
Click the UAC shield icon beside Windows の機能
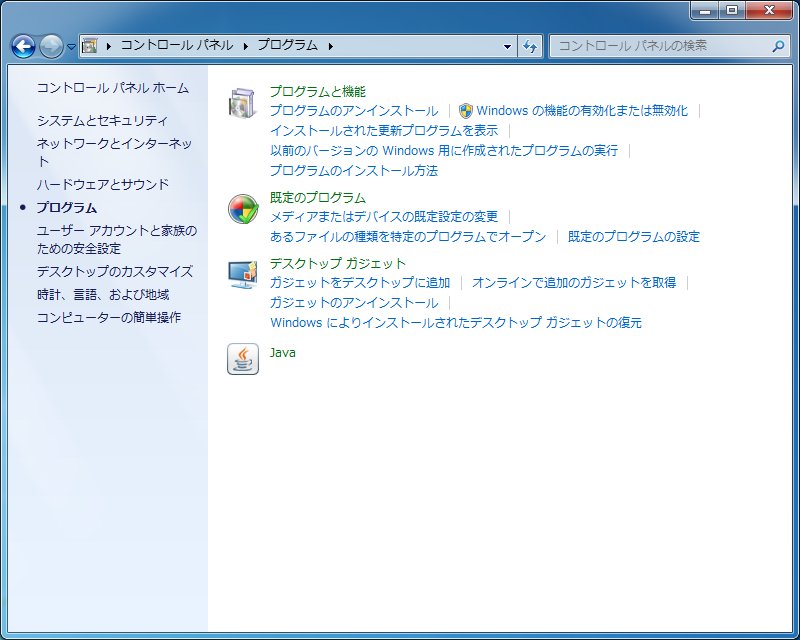(x=465, y=111)
